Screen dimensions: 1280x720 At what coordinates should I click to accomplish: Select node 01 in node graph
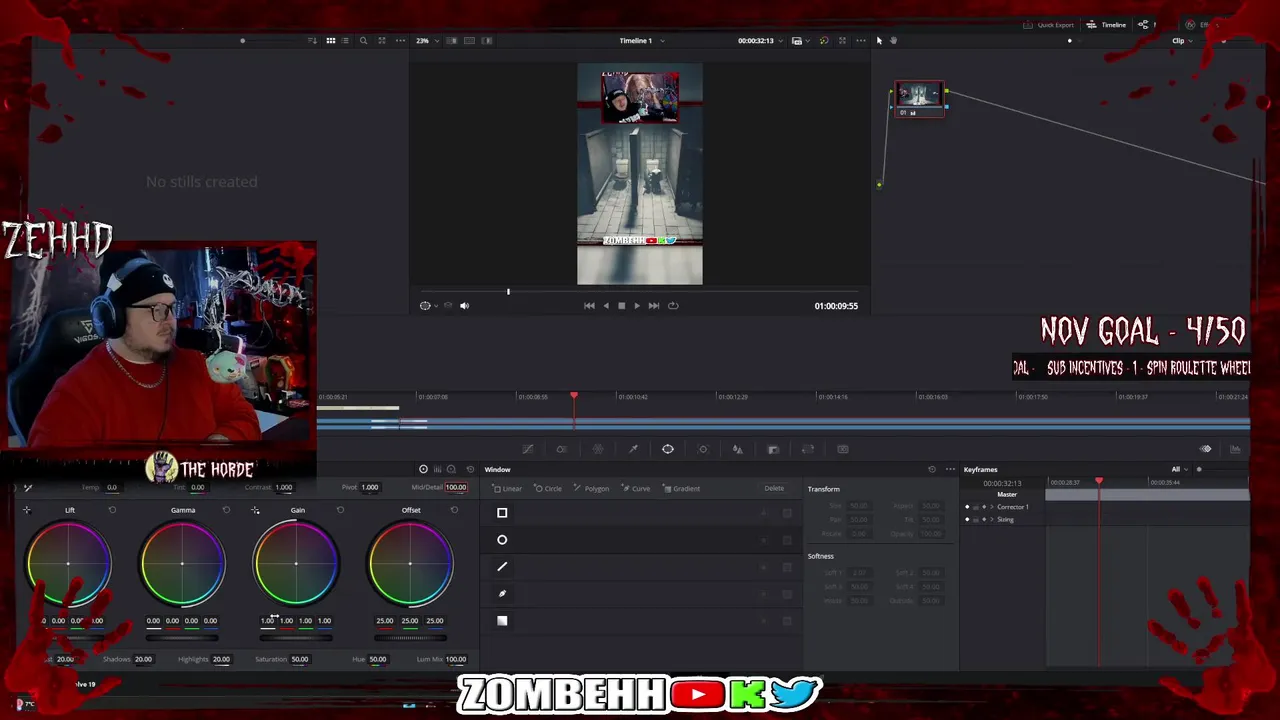click(919, 99)
